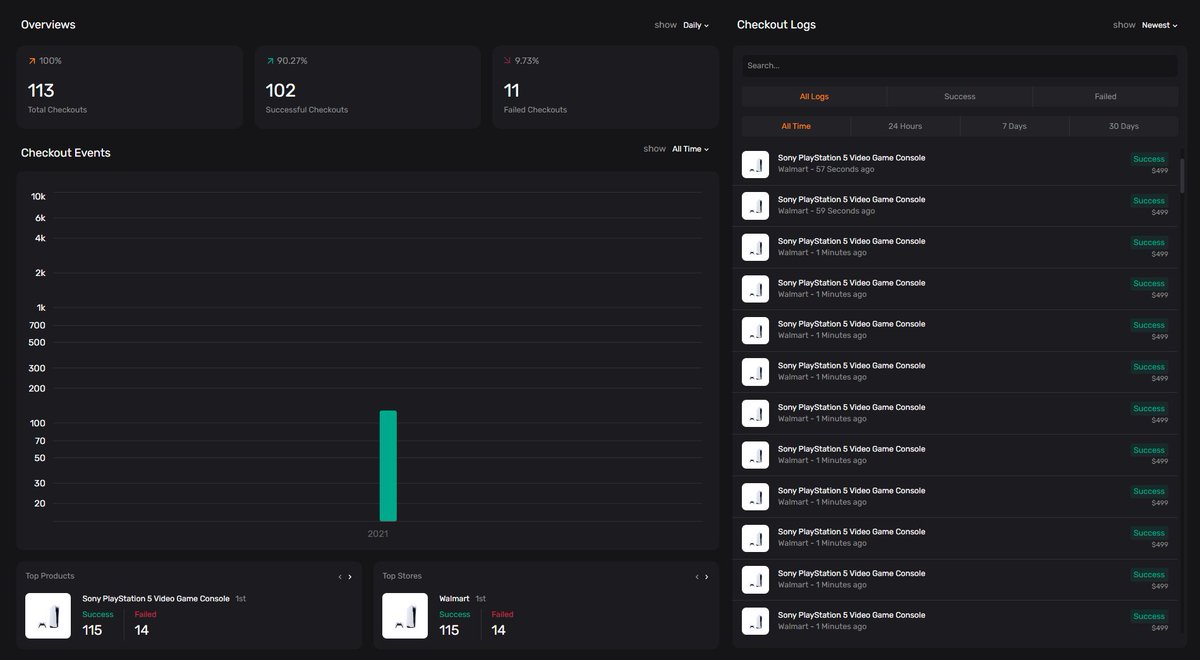Viewport: 1200px width, 660px height.
Task: Select the Success logs tab
Action: tap(959, 97)
